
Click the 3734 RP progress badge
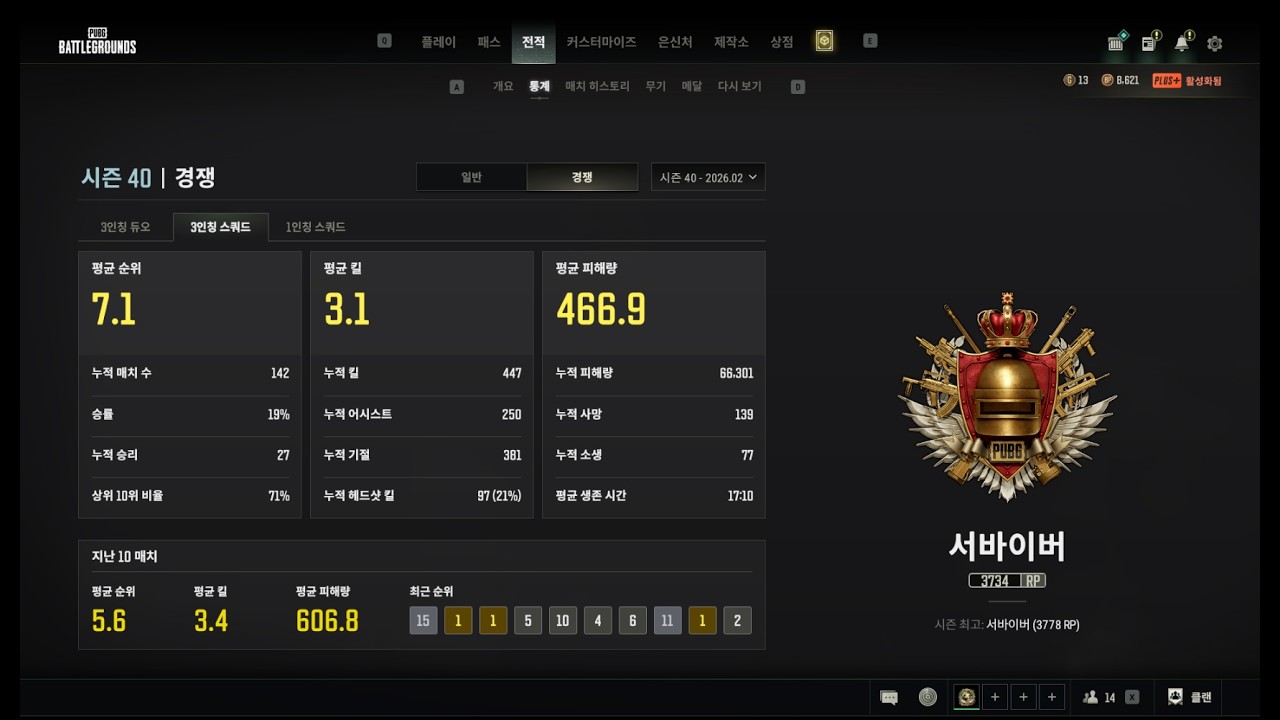(x=1007, y=581)
